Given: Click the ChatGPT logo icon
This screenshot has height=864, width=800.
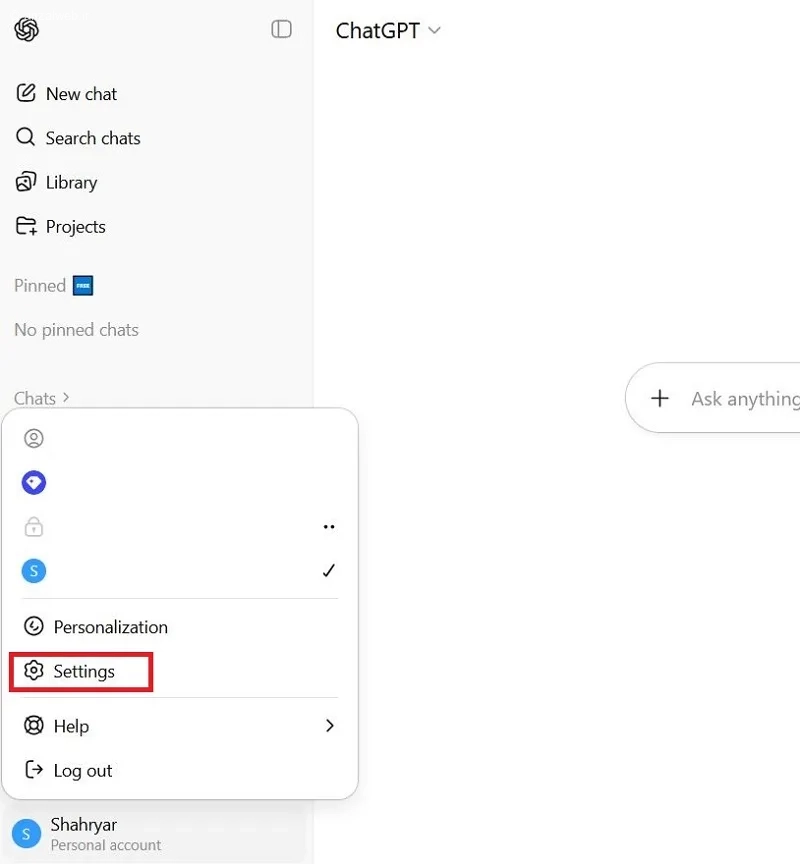Looking at the screenshot, I should point(27,30).
